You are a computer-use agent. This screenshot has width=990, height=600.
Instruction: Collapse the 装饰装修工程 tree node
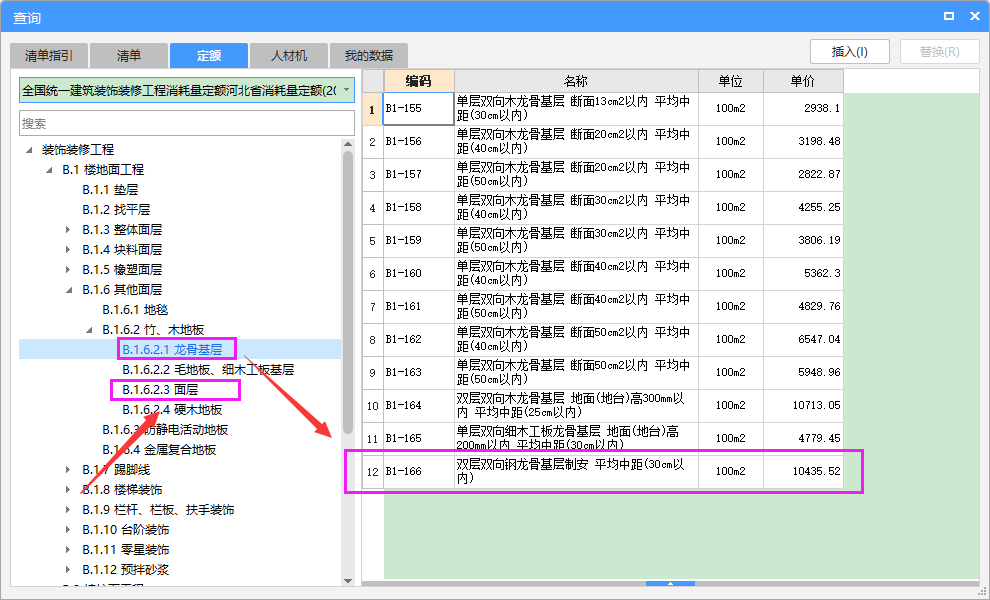tap(29, 150)
